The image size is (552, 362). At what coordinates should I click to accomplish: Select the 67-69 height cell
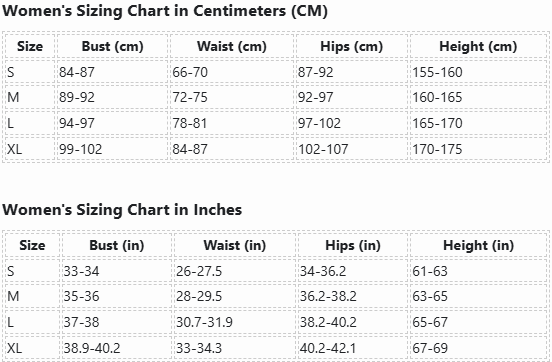[478, 348]
